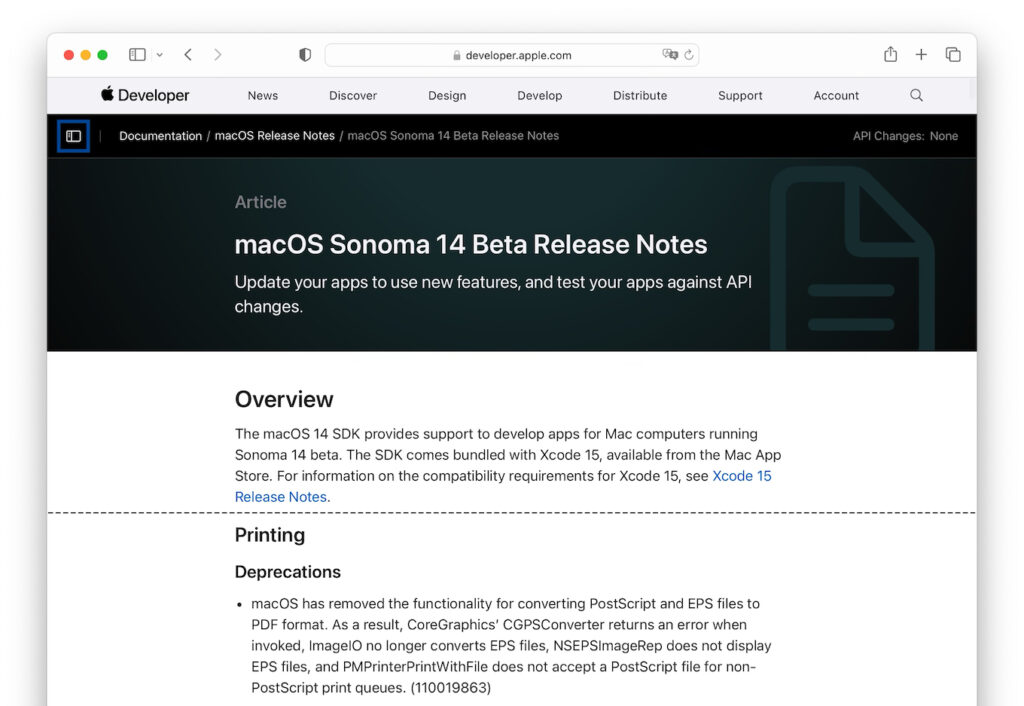Reload the page with the refresh icon
This screenshot has width=1024, height=706.
tap(687, 55)
